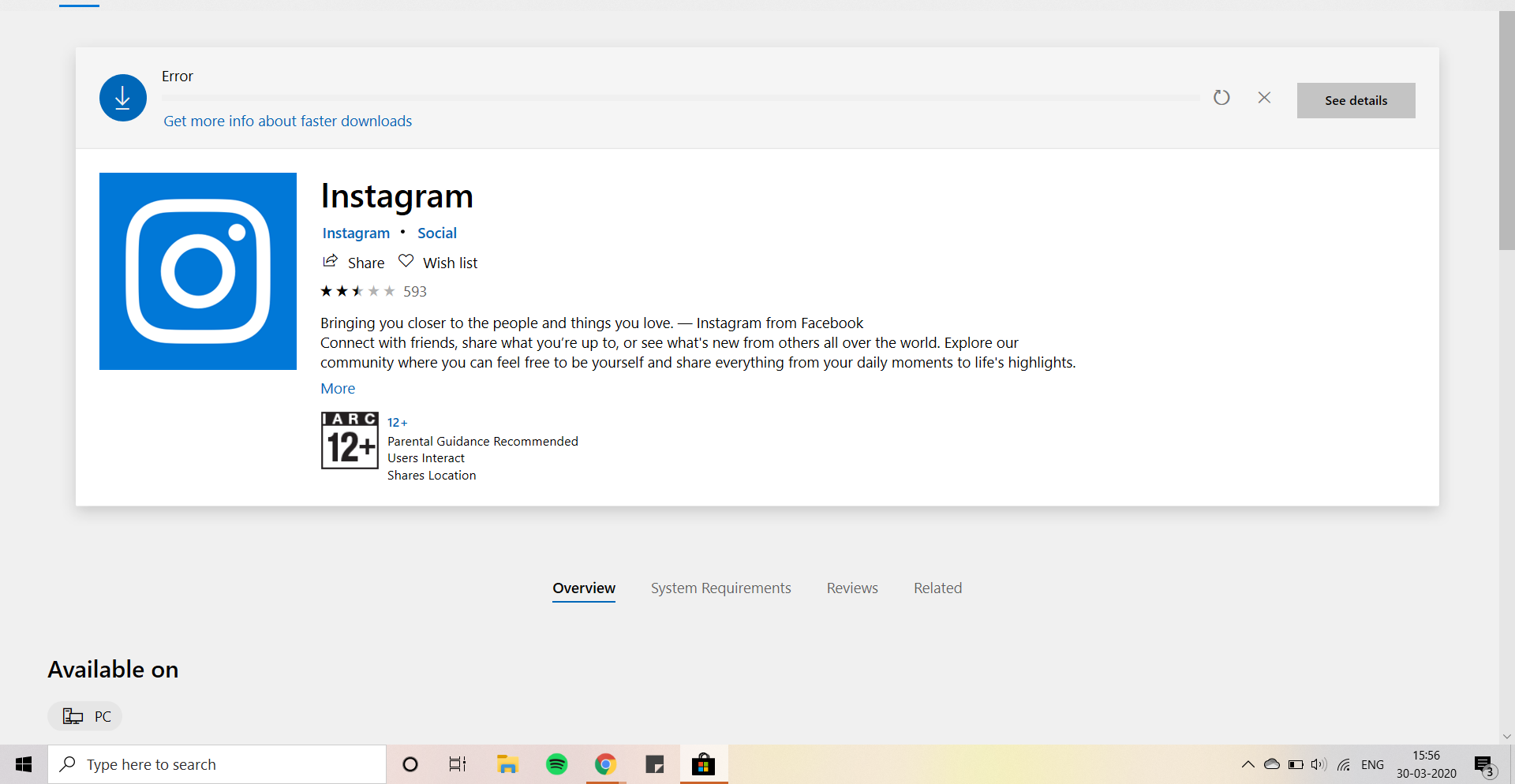Switch to the Reviews tab
1515x784 pixels.
click(x=852, y=588)
